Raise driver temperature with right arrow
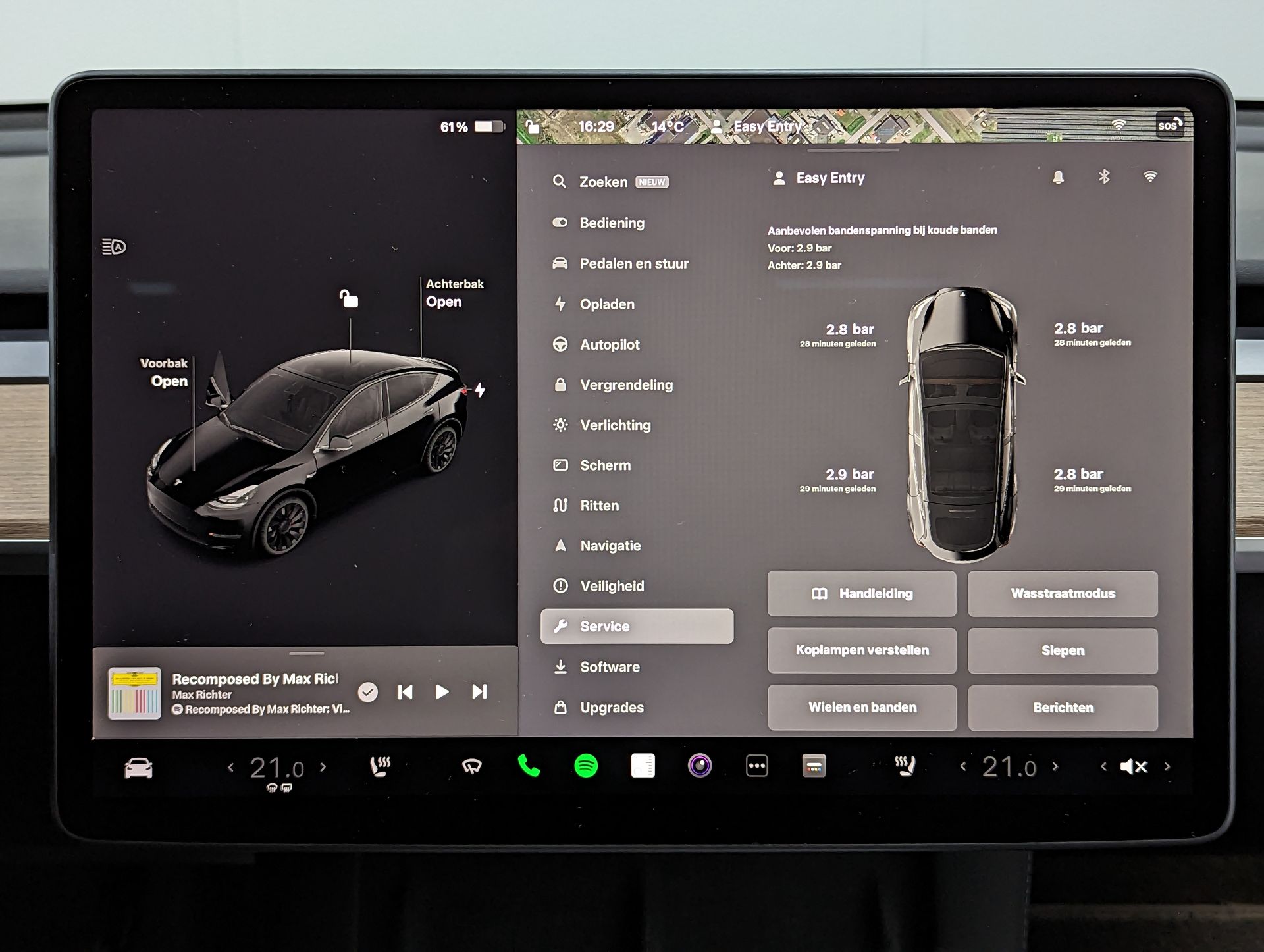The height and width of the screenshot is (952, 1264). click(x=323, y=767)
